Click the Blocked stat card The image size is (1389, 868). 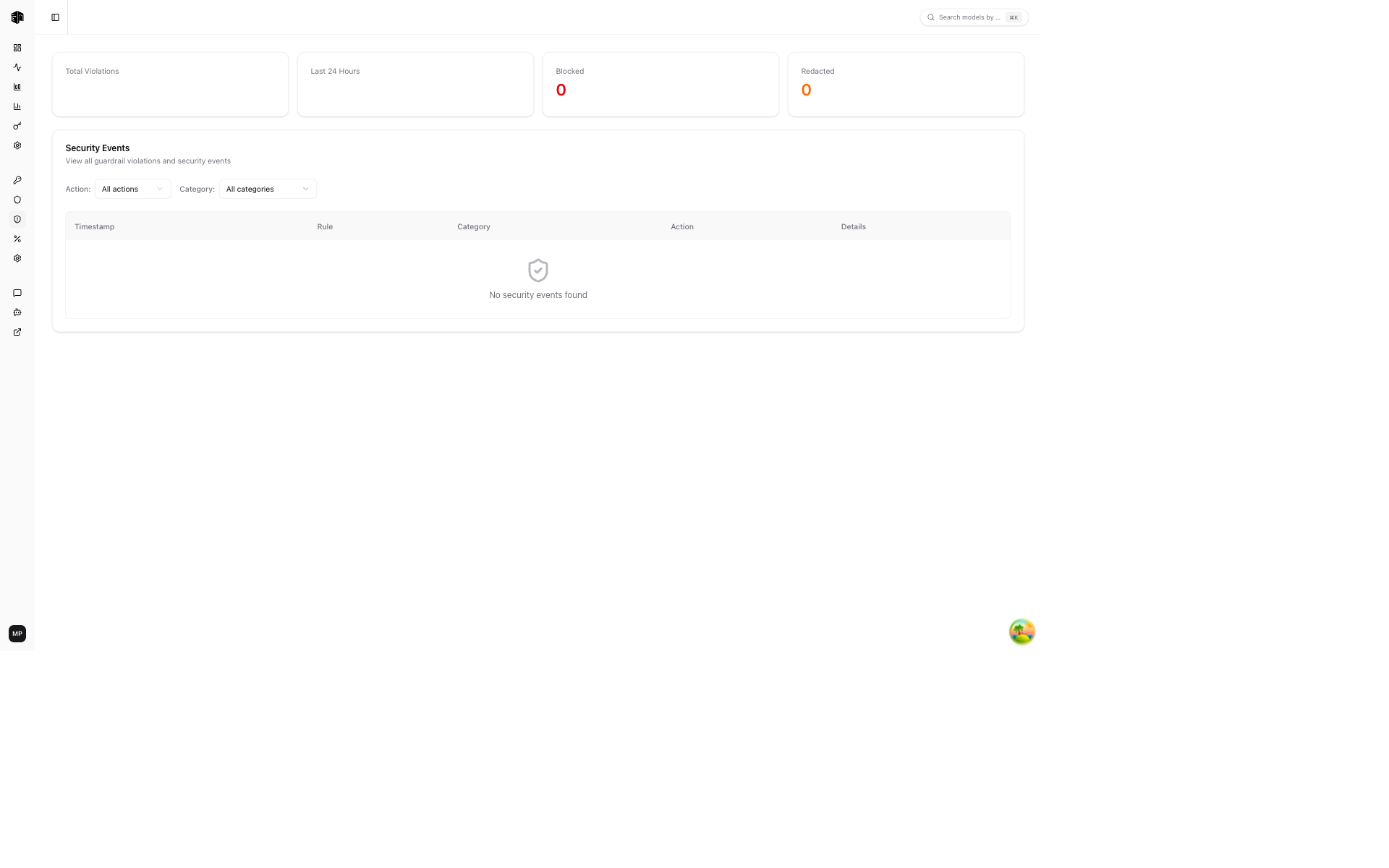point(660,84)
